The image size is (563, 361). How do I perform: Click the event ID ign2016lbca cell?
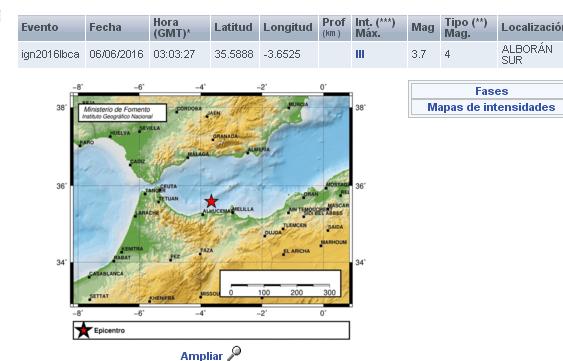click(x=51, y=54)
